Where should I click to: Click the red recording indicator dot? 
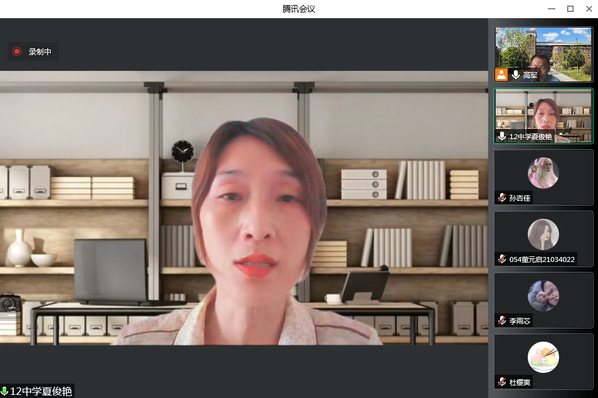point(17,51)
